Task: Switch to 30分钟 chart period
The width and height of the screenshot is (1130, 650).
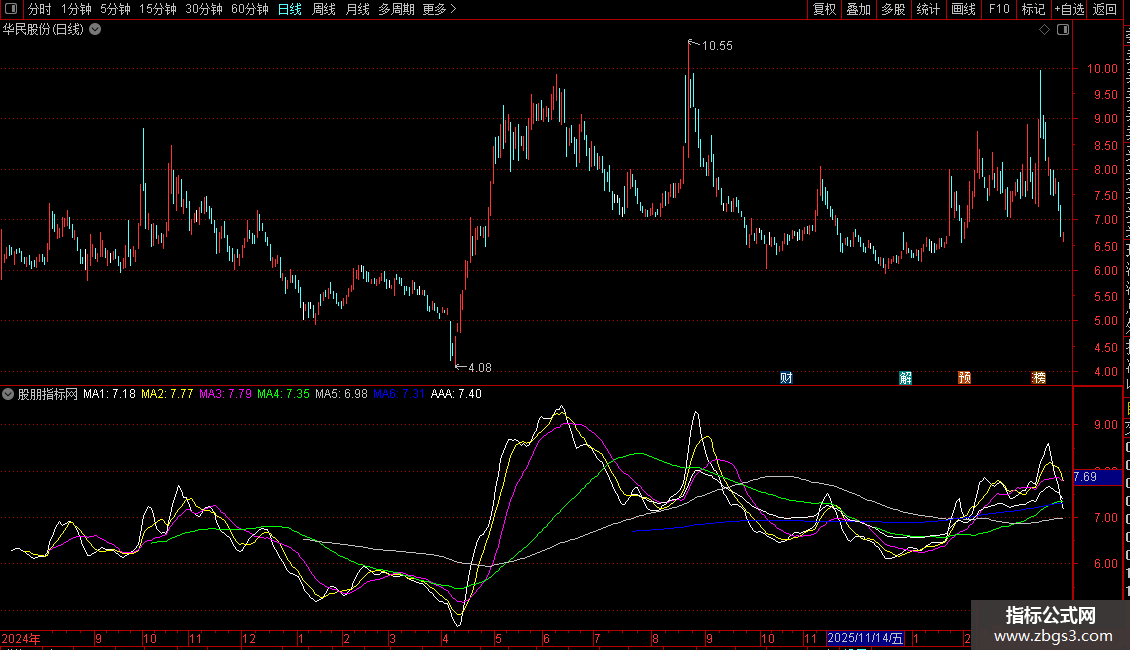Action: click(204, 9)
